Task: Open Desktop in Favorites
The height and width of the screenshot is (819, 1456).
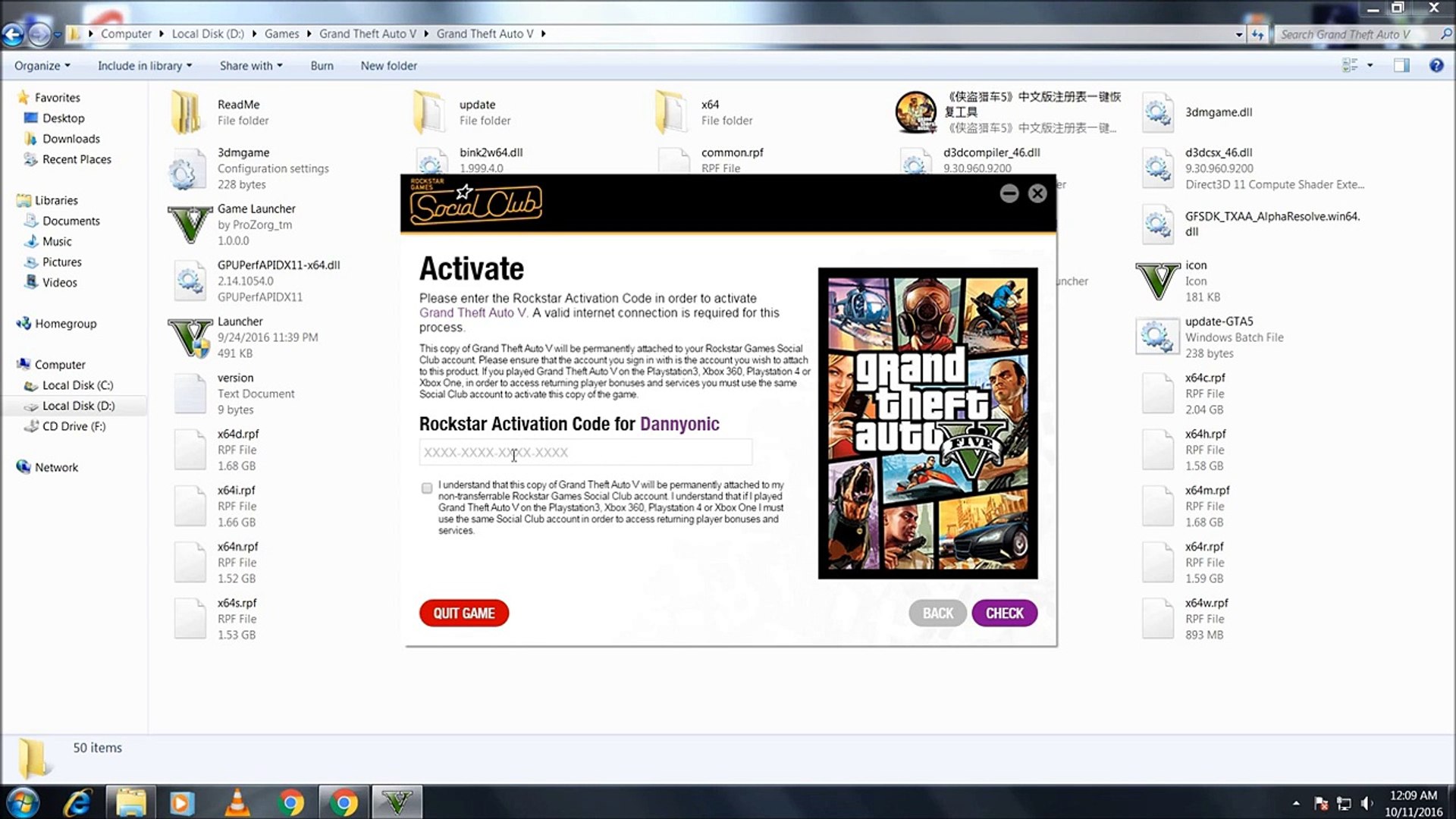Action: (63, 118)
